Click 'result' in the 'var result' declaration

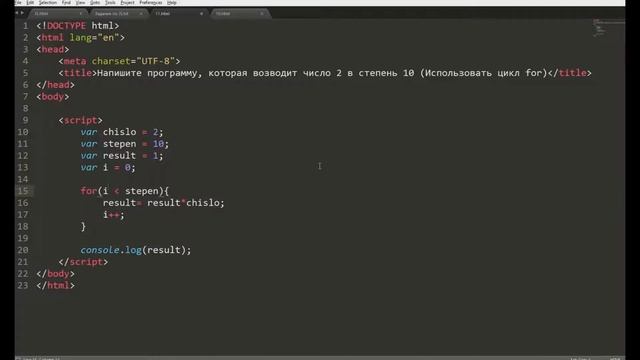click(x=120, y=156)
